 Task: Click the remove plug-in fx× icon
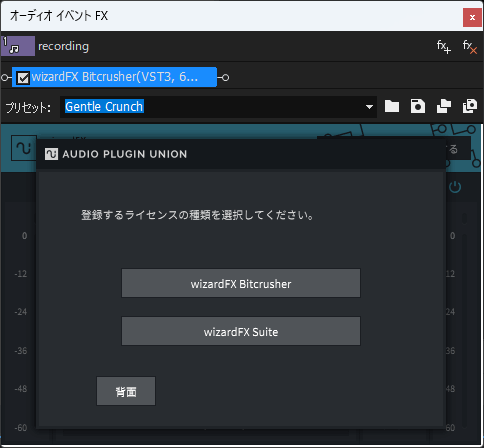[x=470, y=47]
